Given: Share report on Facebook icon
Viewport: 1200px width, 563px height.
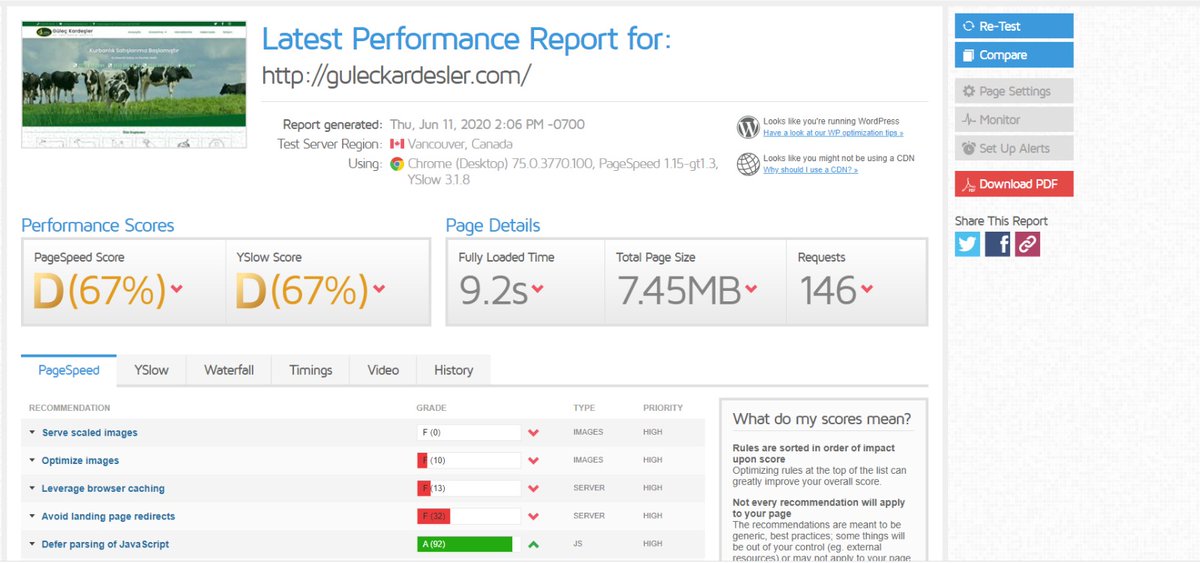Looking at the screenshot, I should 997,243.
